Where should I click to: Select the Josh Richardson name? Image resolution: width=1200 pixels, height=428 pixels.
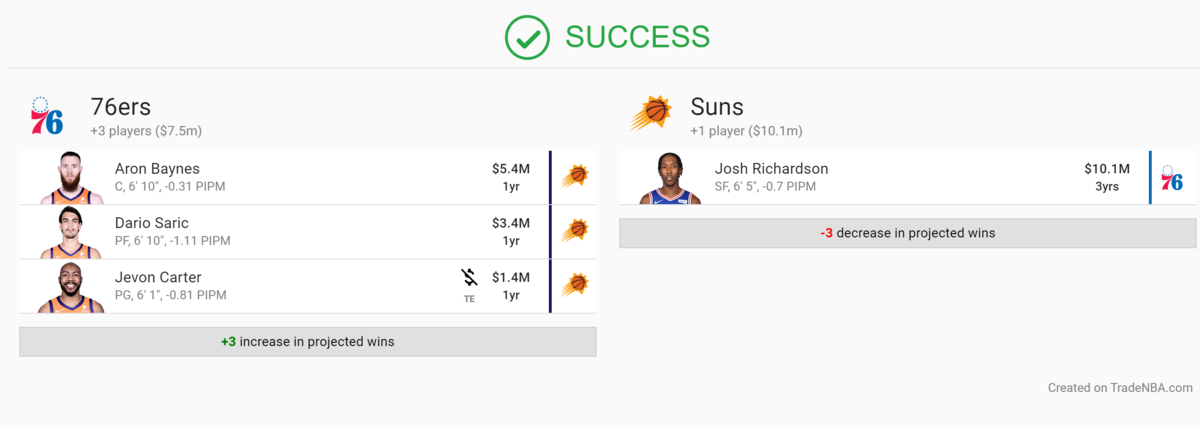[771, 169]
